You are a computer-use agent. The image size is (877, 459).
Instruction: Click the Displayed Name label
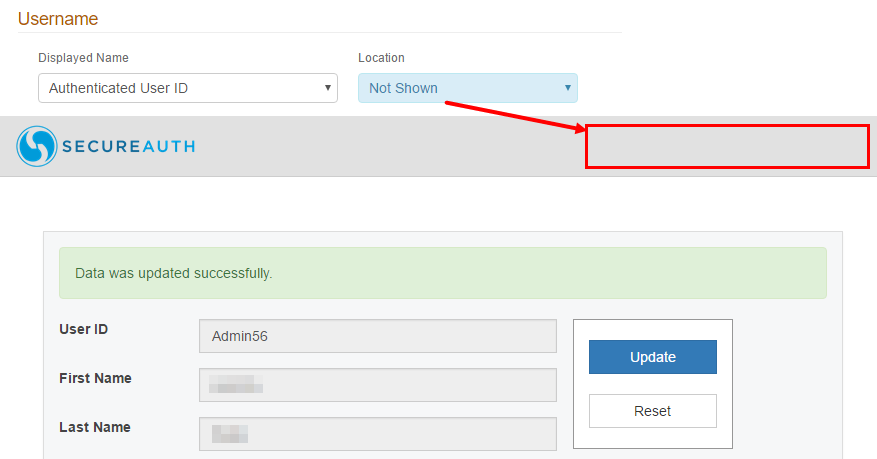83,58
